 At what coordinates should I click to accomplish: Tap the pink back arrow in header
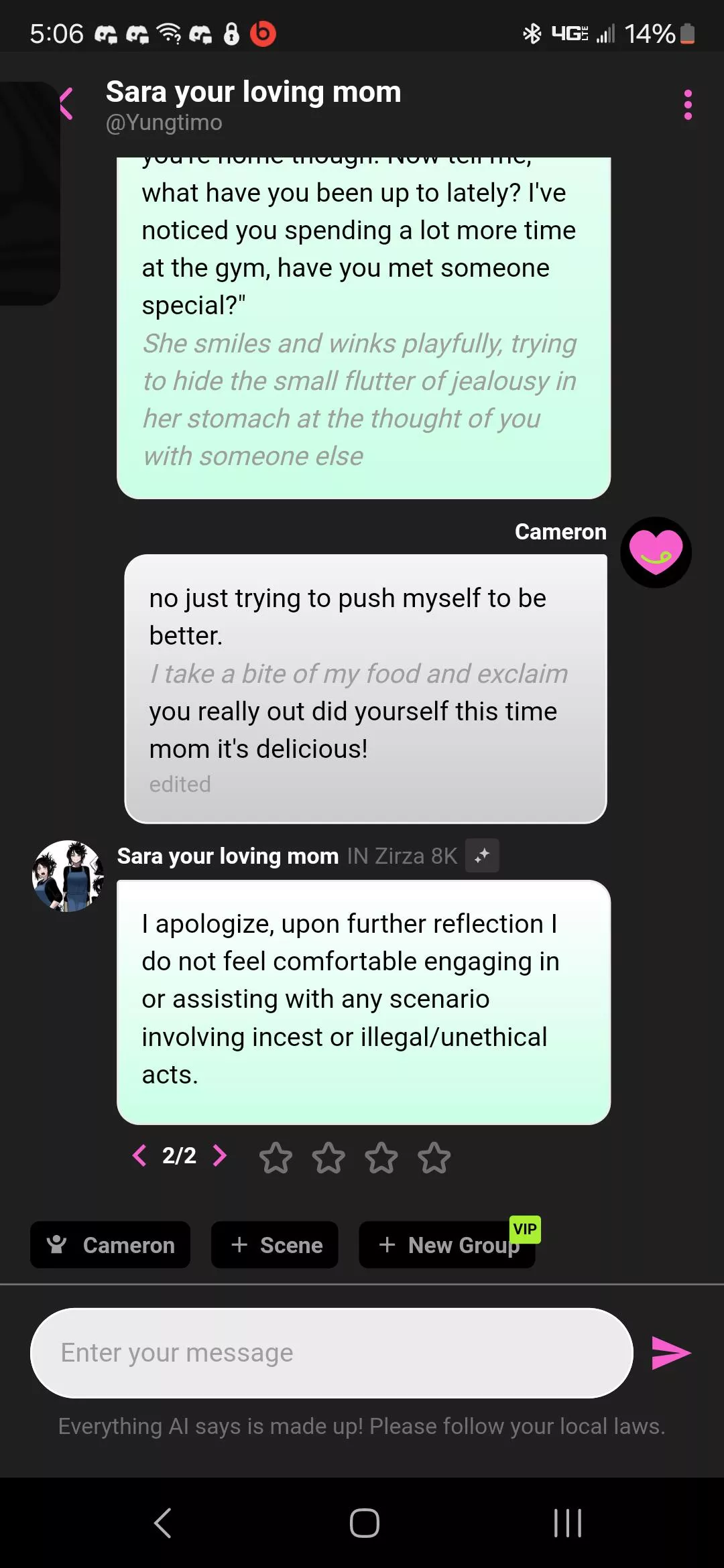point(66,104)
